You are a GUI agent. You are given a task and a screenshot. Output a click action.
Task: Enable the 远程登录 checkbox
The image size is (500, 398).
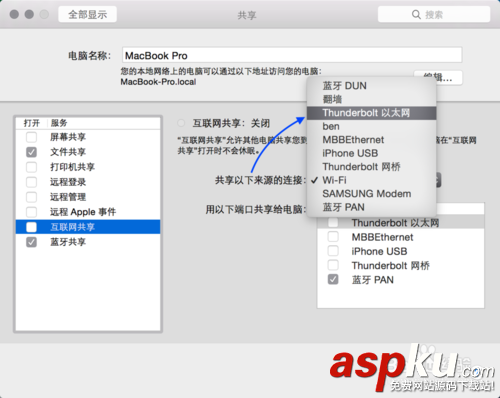pyautogui.click(x=31, y=182)
